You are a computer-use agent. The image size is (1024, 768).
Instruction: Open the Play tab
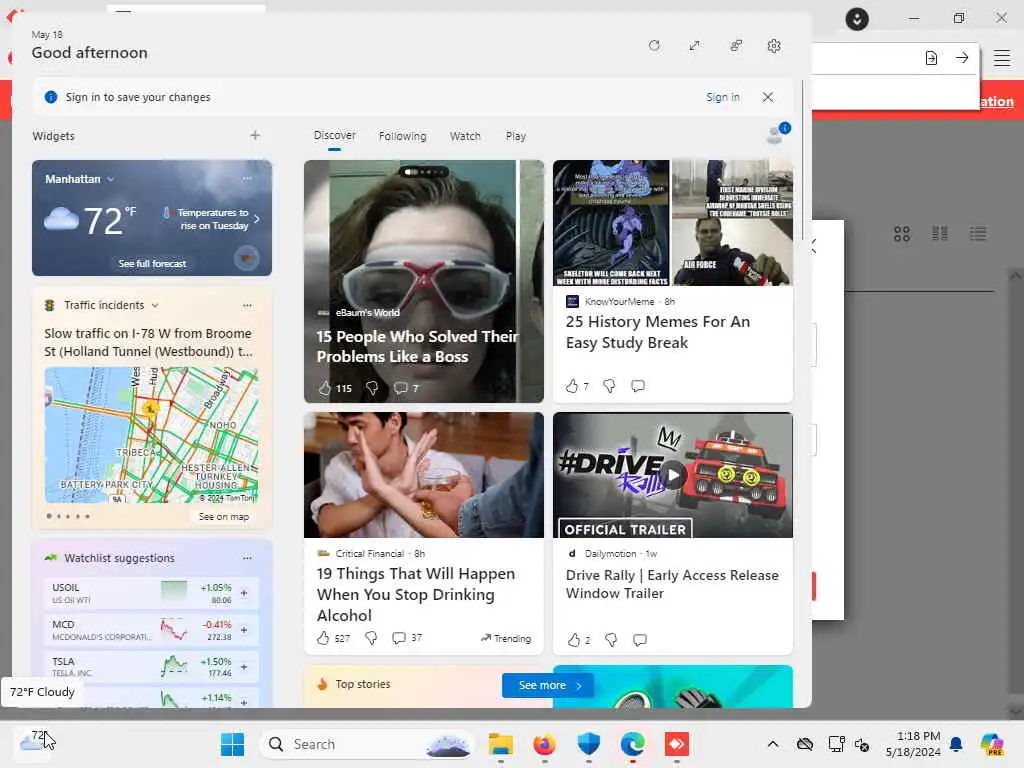[x=515, y=136]
